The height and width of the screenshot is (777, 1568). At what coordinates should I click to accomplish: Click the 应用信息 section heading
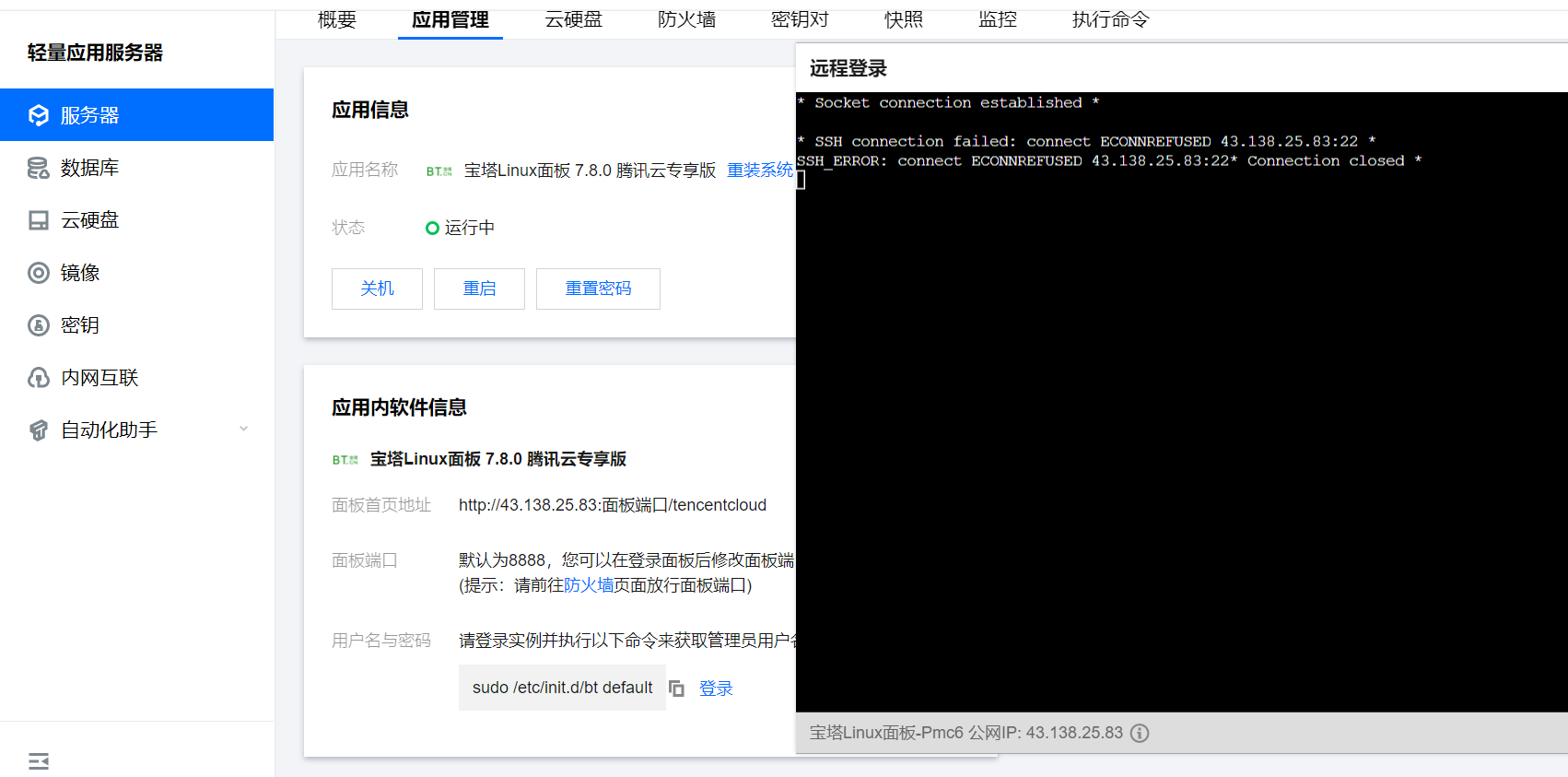[x=370, y=110]
